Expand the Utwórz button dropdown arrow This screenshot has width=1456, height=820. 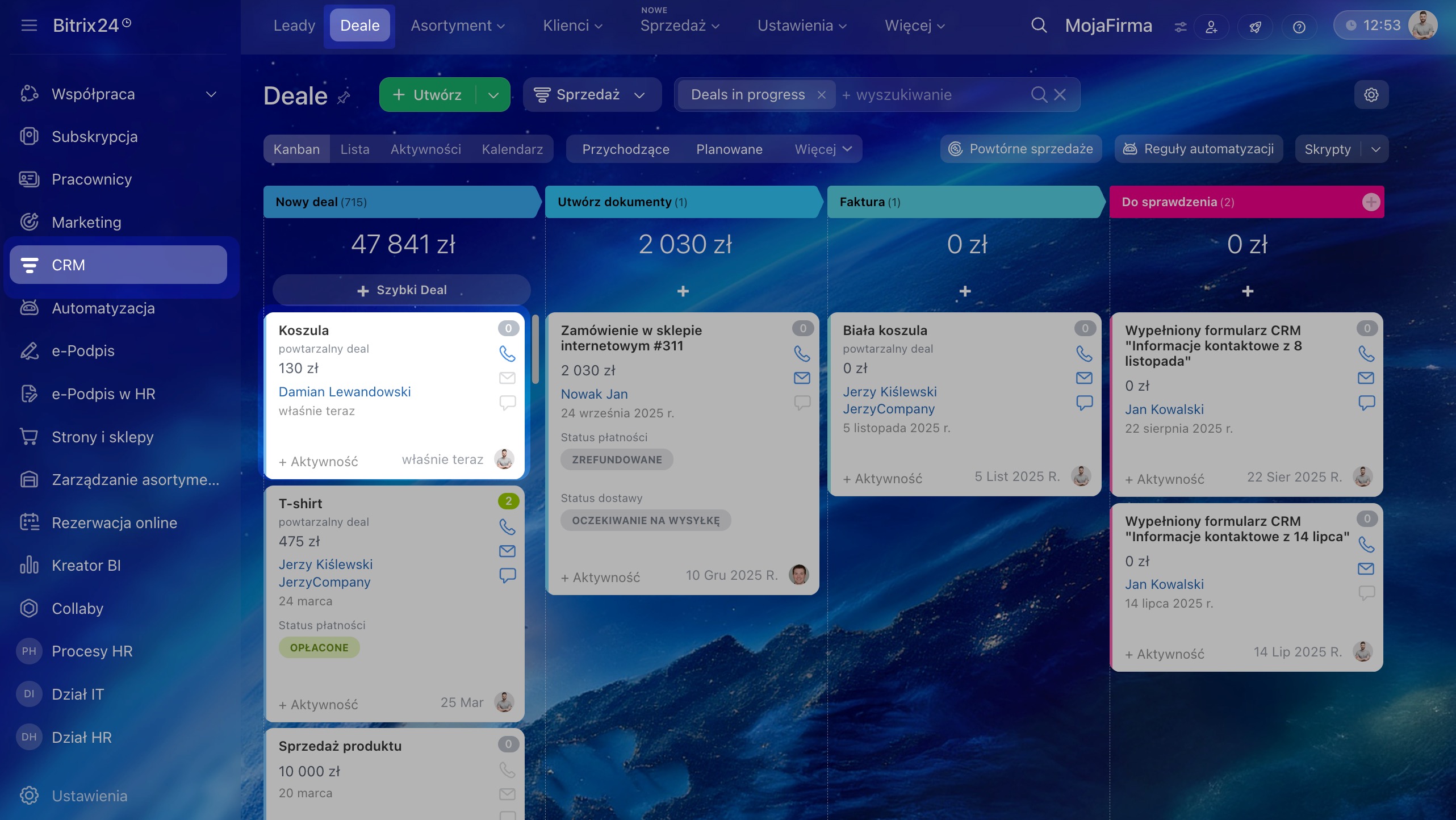point(493,95)
